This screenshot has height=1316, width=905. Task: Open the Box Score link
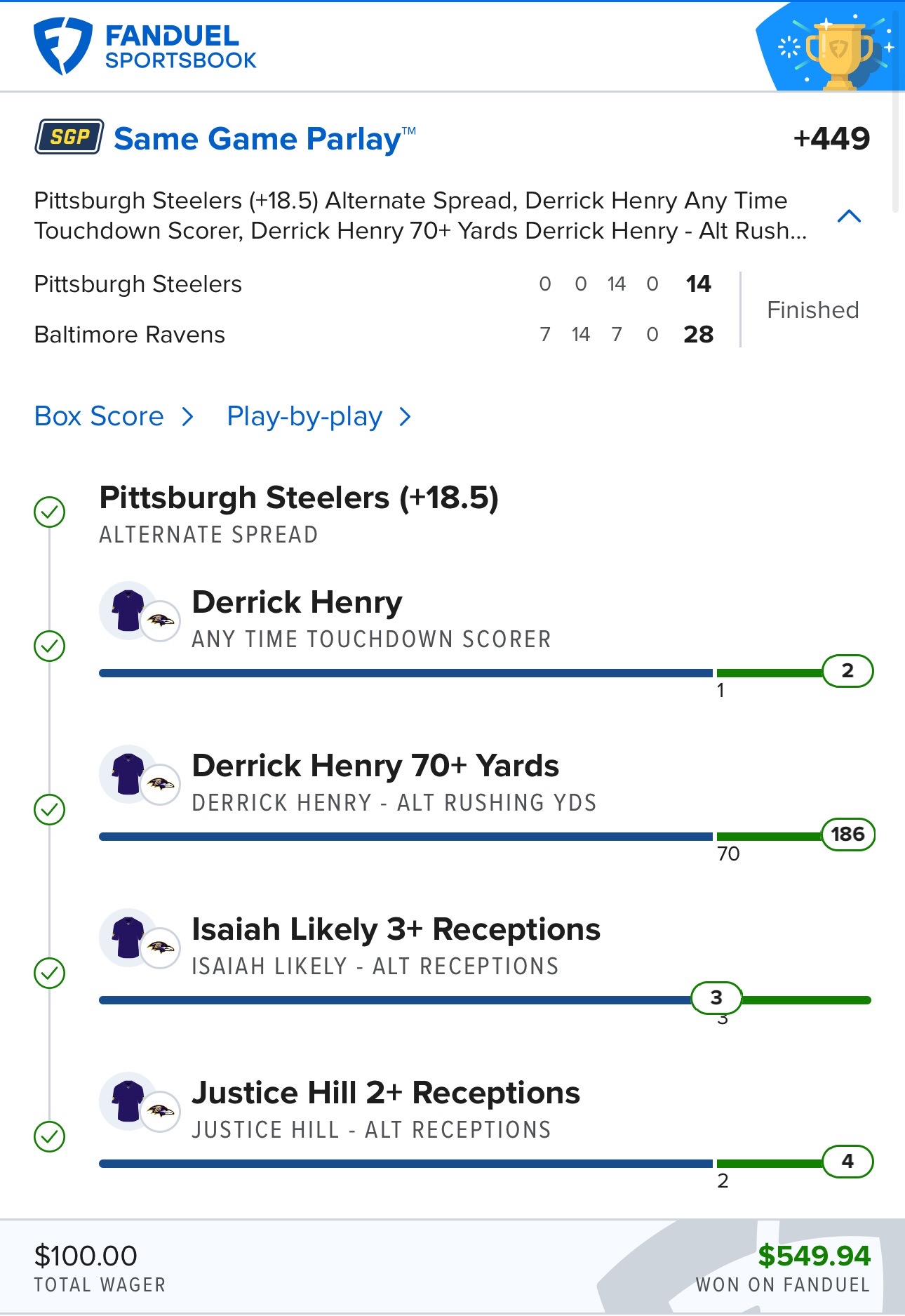point(99,417)
